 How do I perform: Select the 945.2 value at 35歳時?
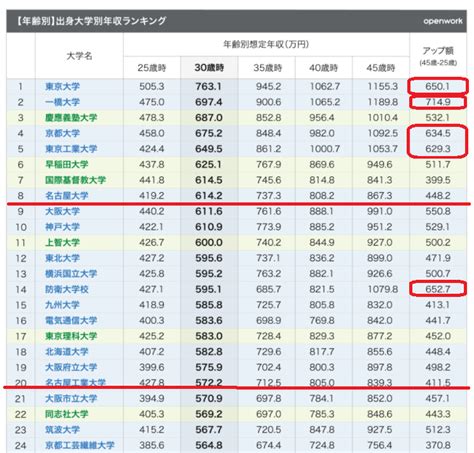pyautogui.click(x=268, y=87)
